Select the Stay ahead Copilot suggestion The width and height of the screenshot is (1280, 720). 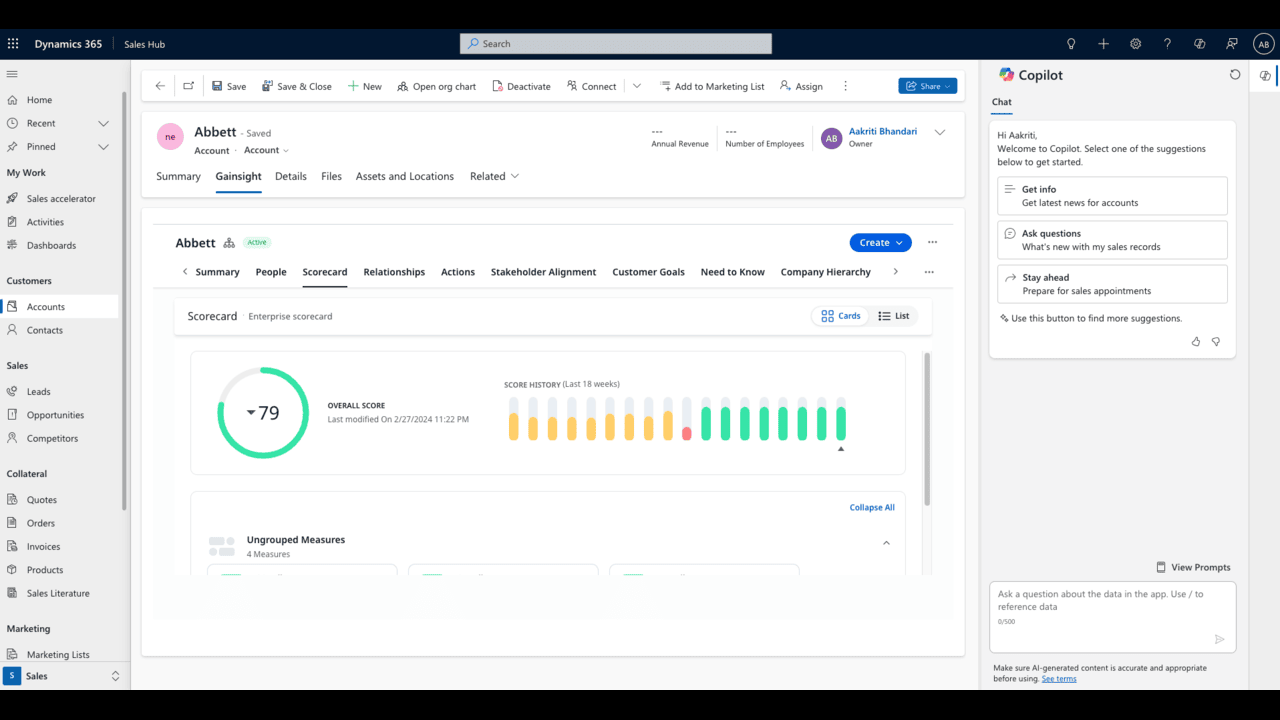(1112, 284)
